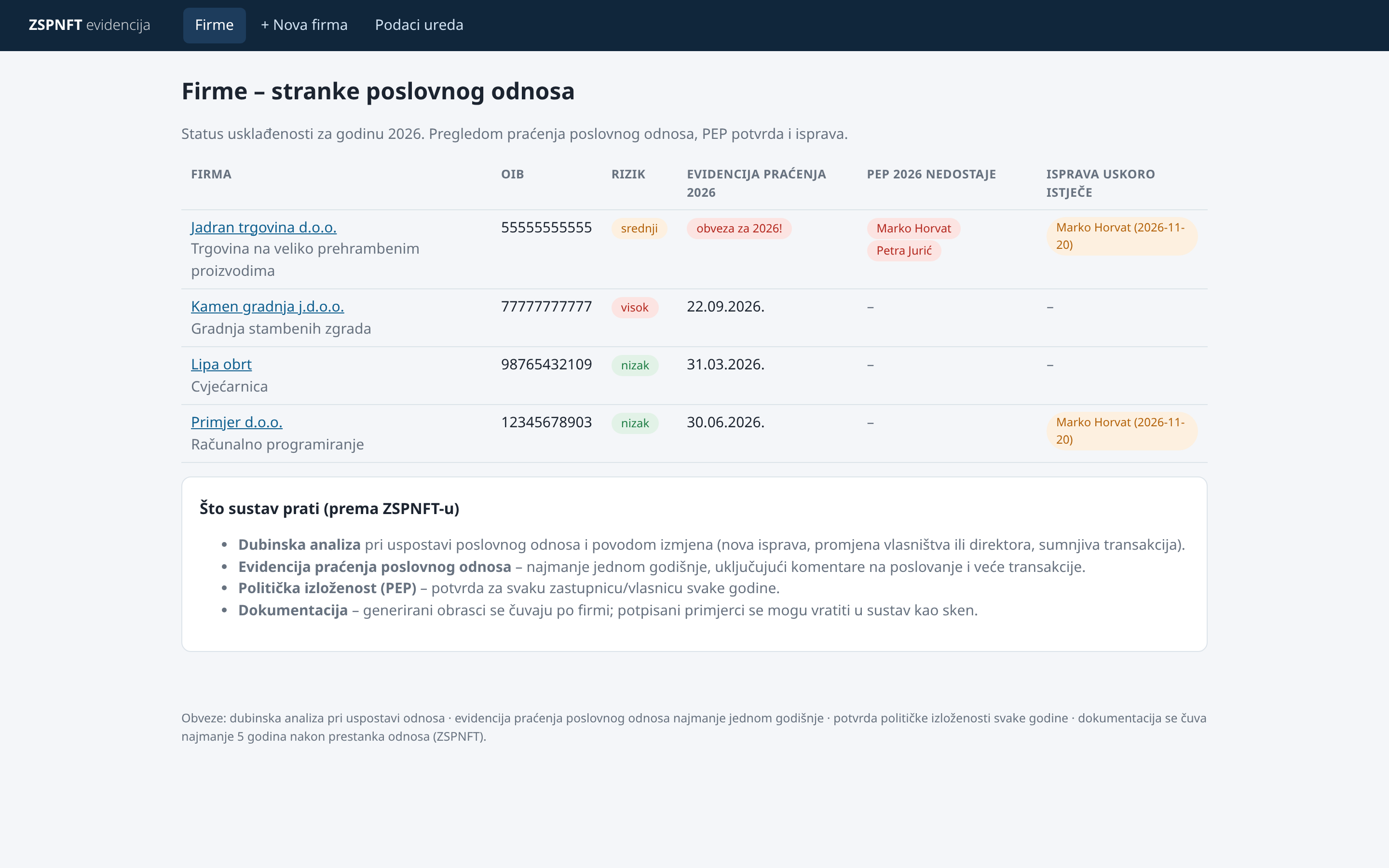This screenshot has height=868, width=1389.
Task: Open the Lipa obrt company link
Action: (x=221, y=365)
